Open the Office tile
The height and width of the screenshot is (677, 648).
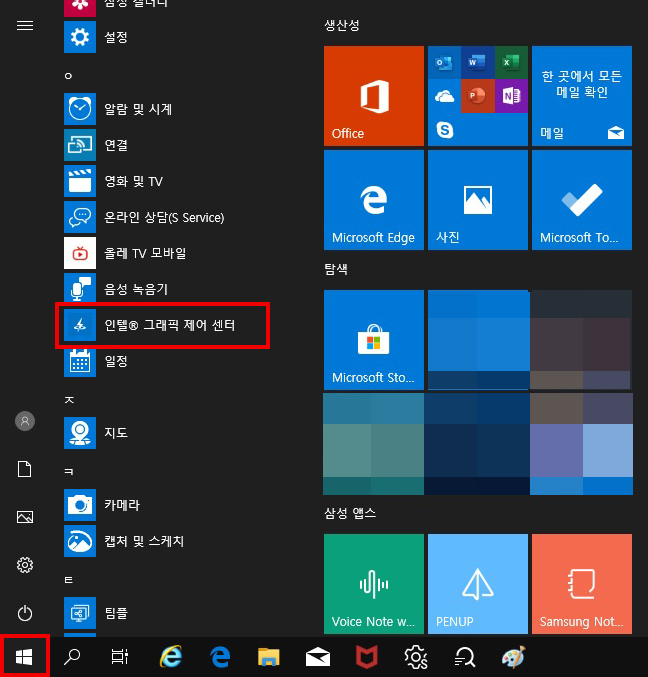point(373,96)
